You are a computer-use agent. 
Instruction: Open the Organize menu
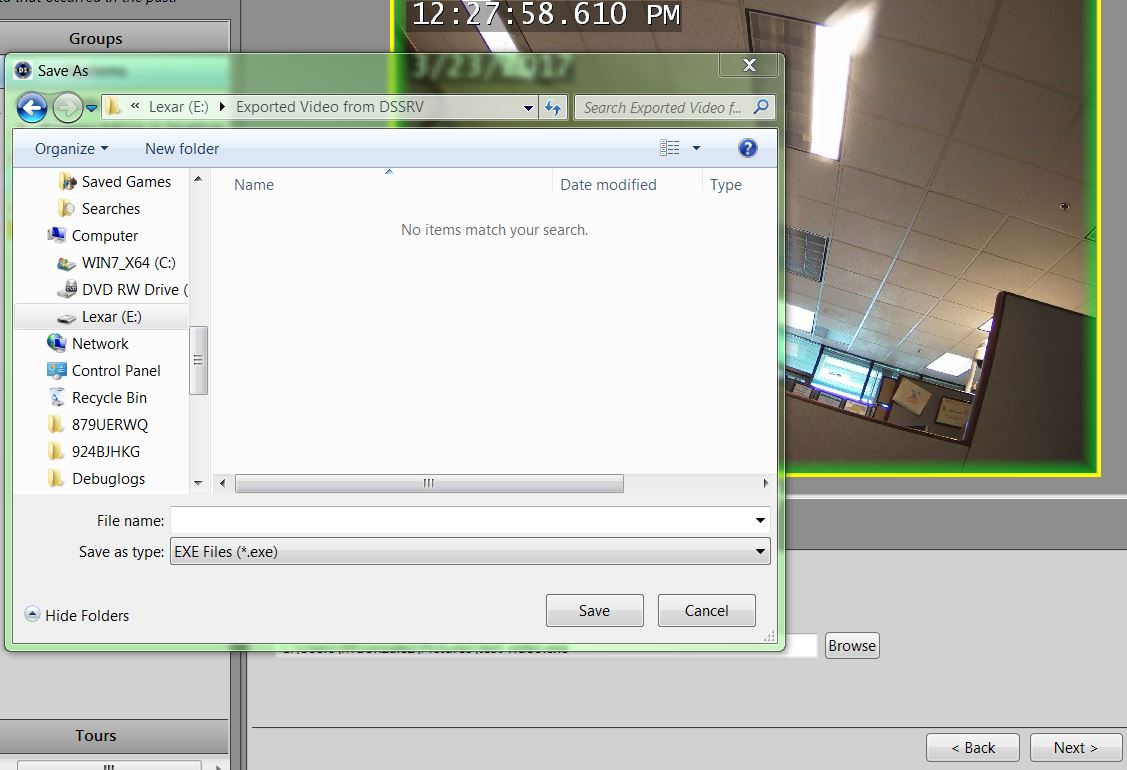(x=68, y=148)
